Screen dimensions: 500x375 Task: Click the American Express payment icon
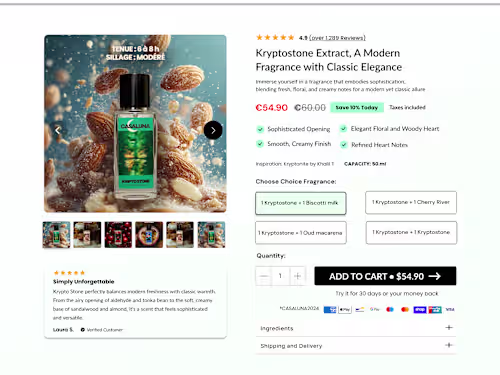point(330,310)
